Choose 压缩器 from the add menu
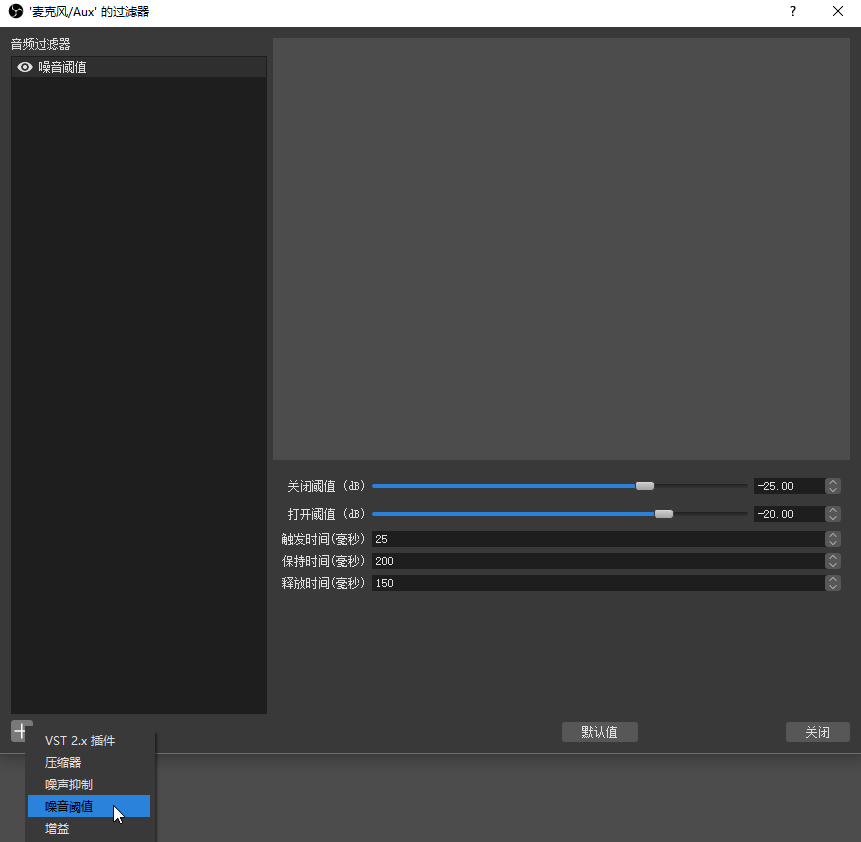Screen dimensions: 861x842 88,762
